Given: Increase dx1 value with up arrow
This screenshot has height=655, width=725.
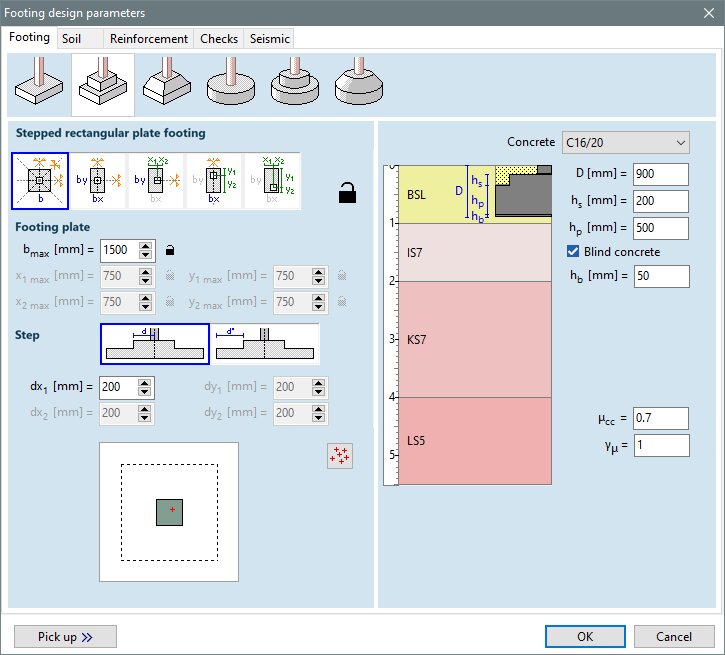Looking at the screenshot, I should point(145,382).
